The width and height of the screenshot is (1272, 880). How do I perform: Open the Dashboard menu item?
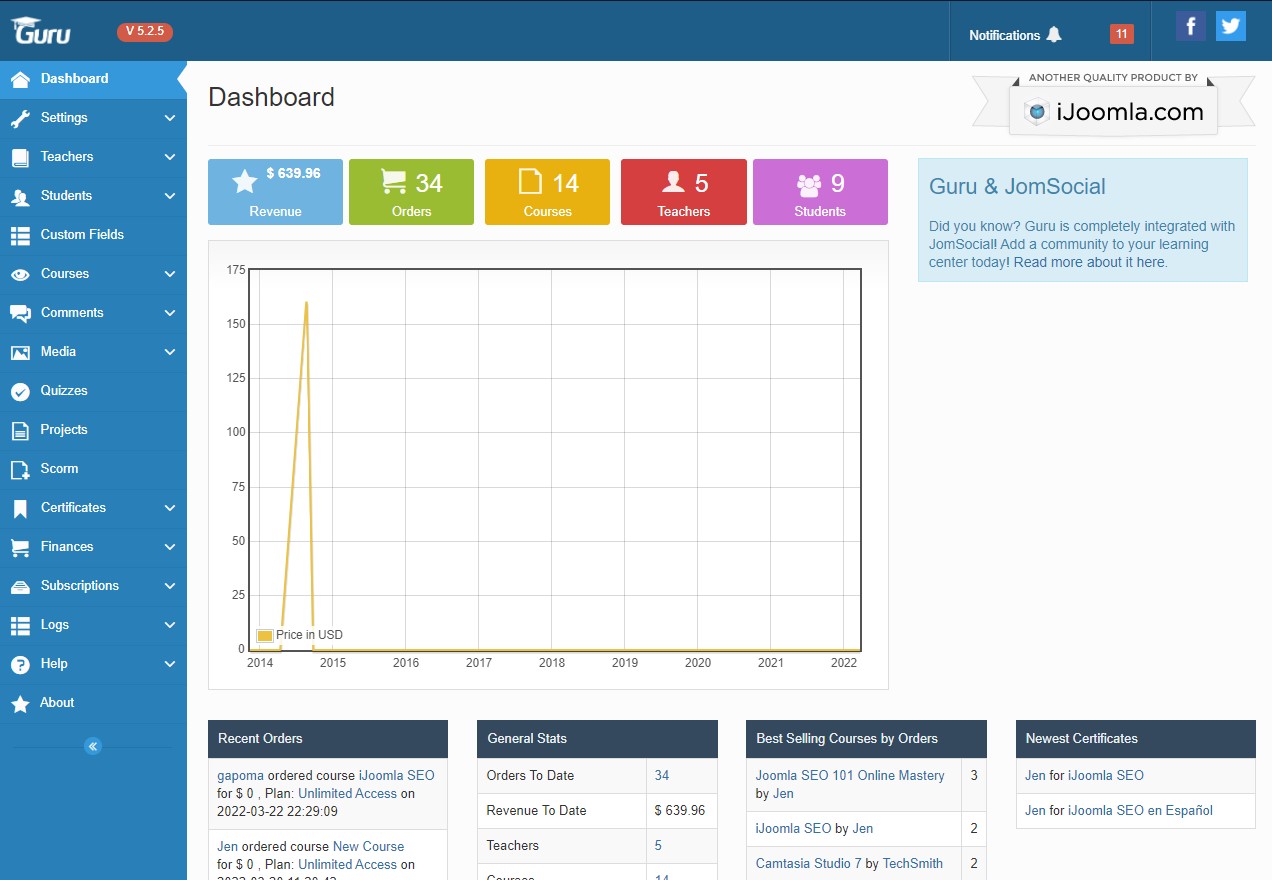(93, 79)
